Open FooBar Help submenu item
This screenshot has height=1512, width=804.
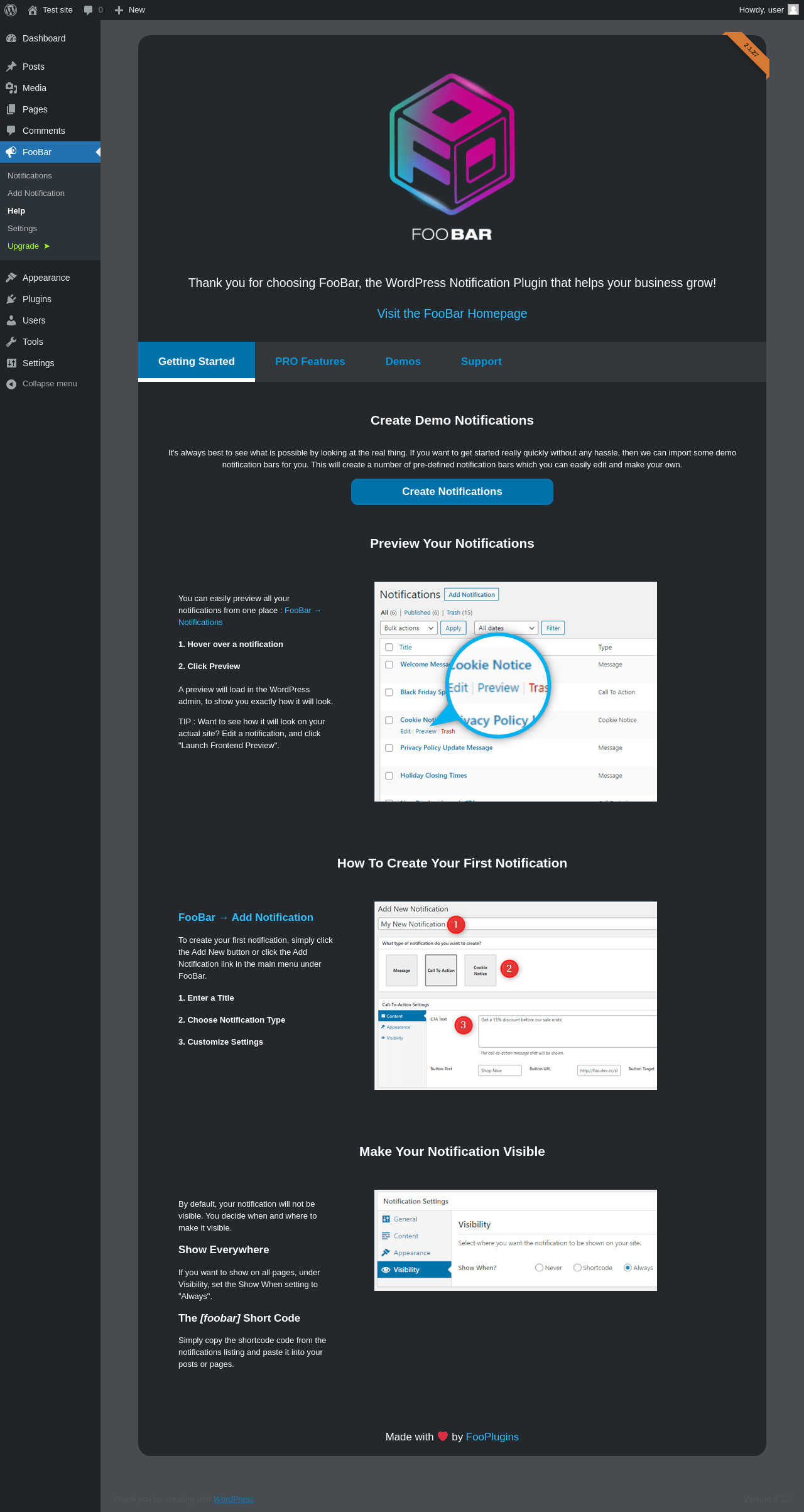(16, 211)
